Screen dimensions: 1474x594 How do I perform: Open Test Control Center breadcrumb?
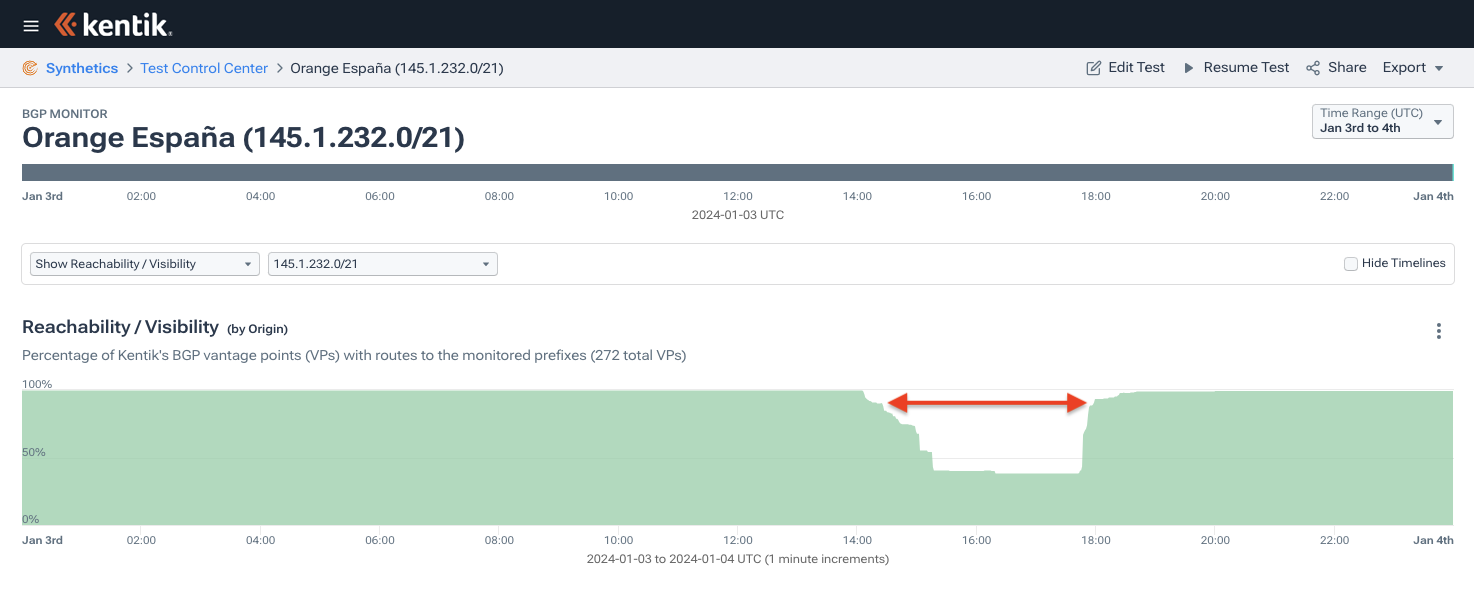click(x=204, y=68)
